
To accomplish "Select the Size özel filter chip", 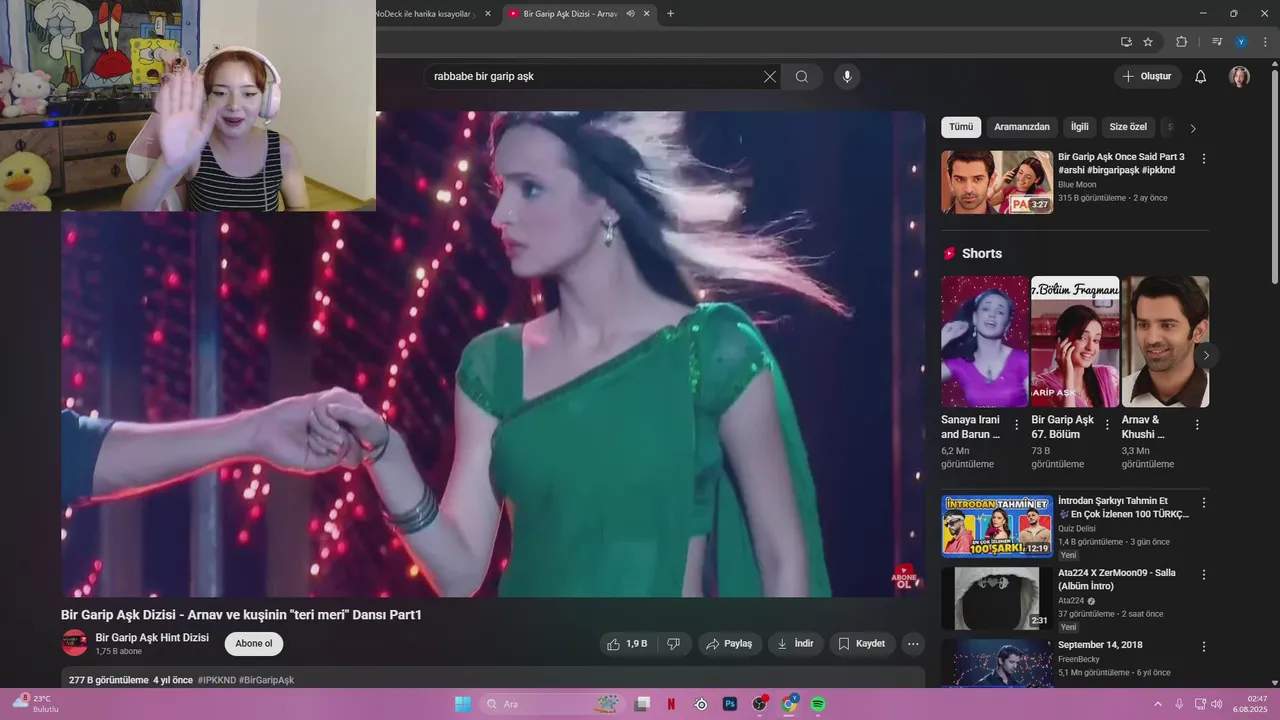I will [x=1128, y=127].
